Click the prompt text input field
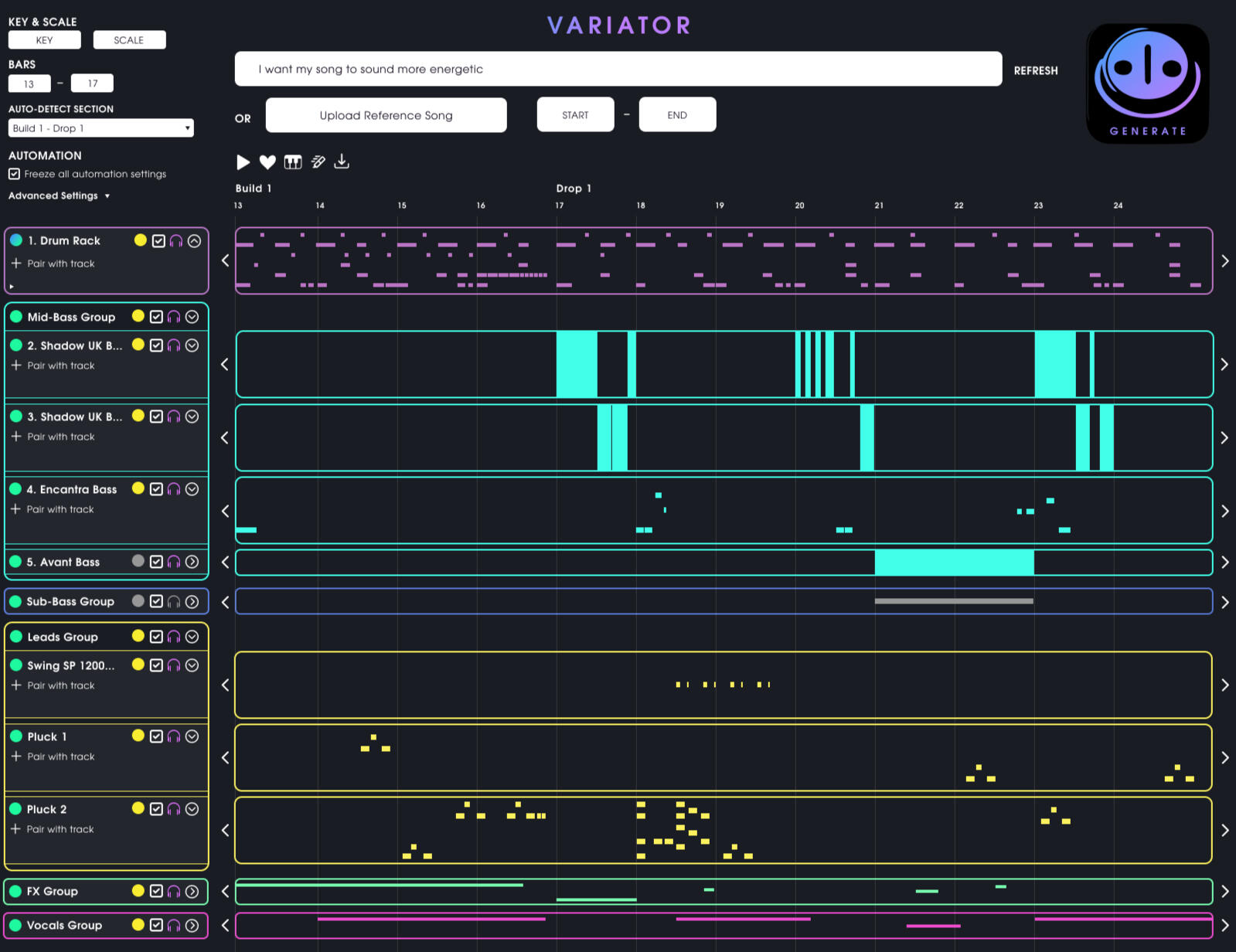 point(618,69)
